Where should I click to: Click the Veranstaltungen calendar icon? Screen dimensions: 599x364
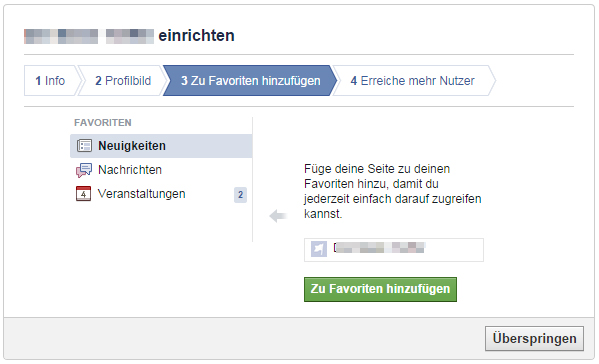83,194
